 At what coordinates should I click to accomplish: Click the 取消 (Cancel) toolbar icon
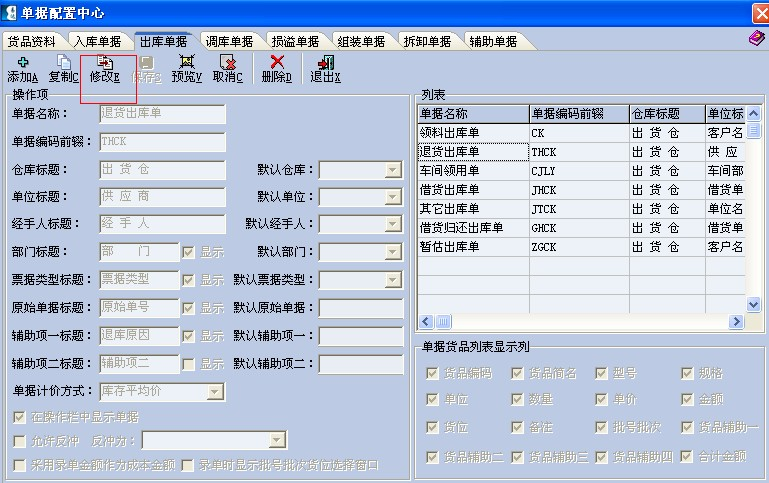[x=227, y=69]
